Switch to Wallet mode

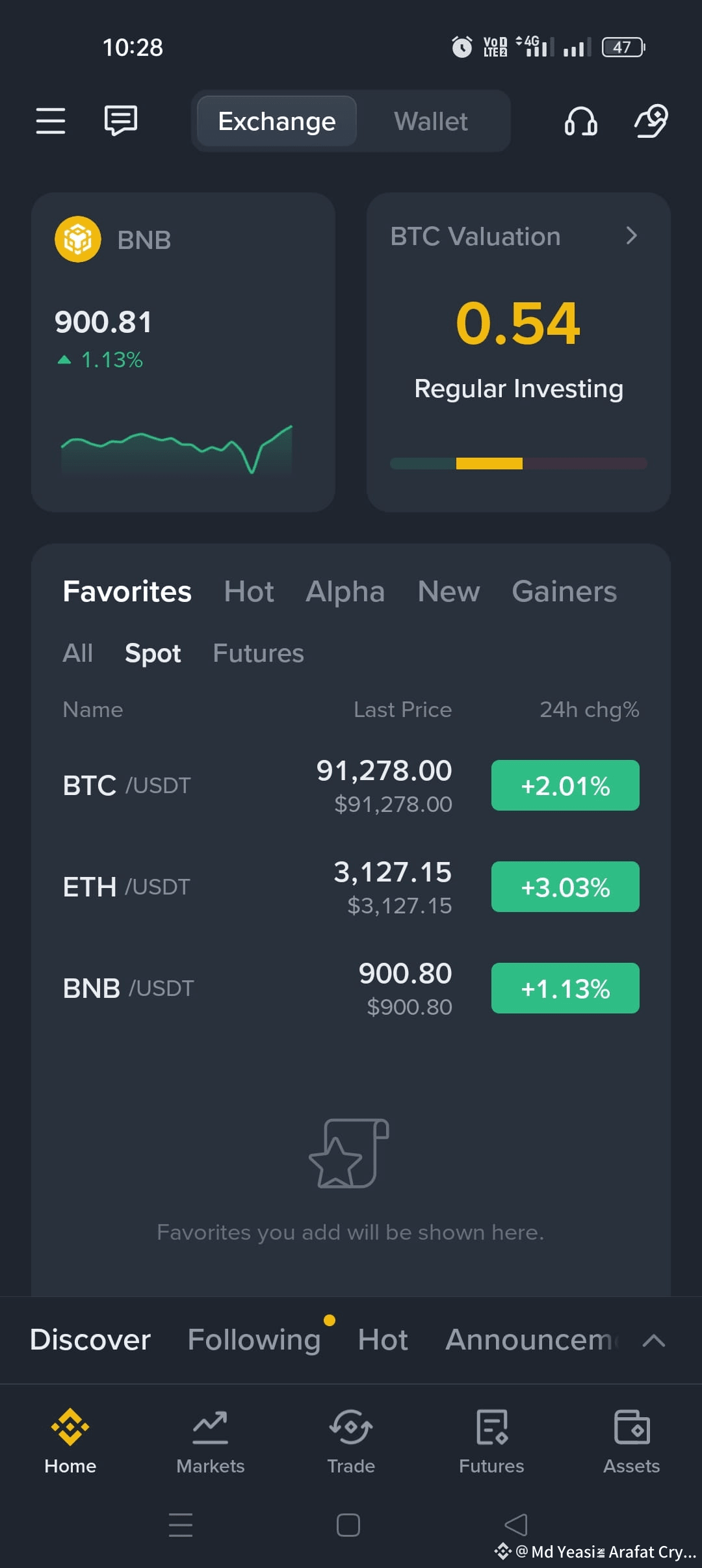coord(431,122)
